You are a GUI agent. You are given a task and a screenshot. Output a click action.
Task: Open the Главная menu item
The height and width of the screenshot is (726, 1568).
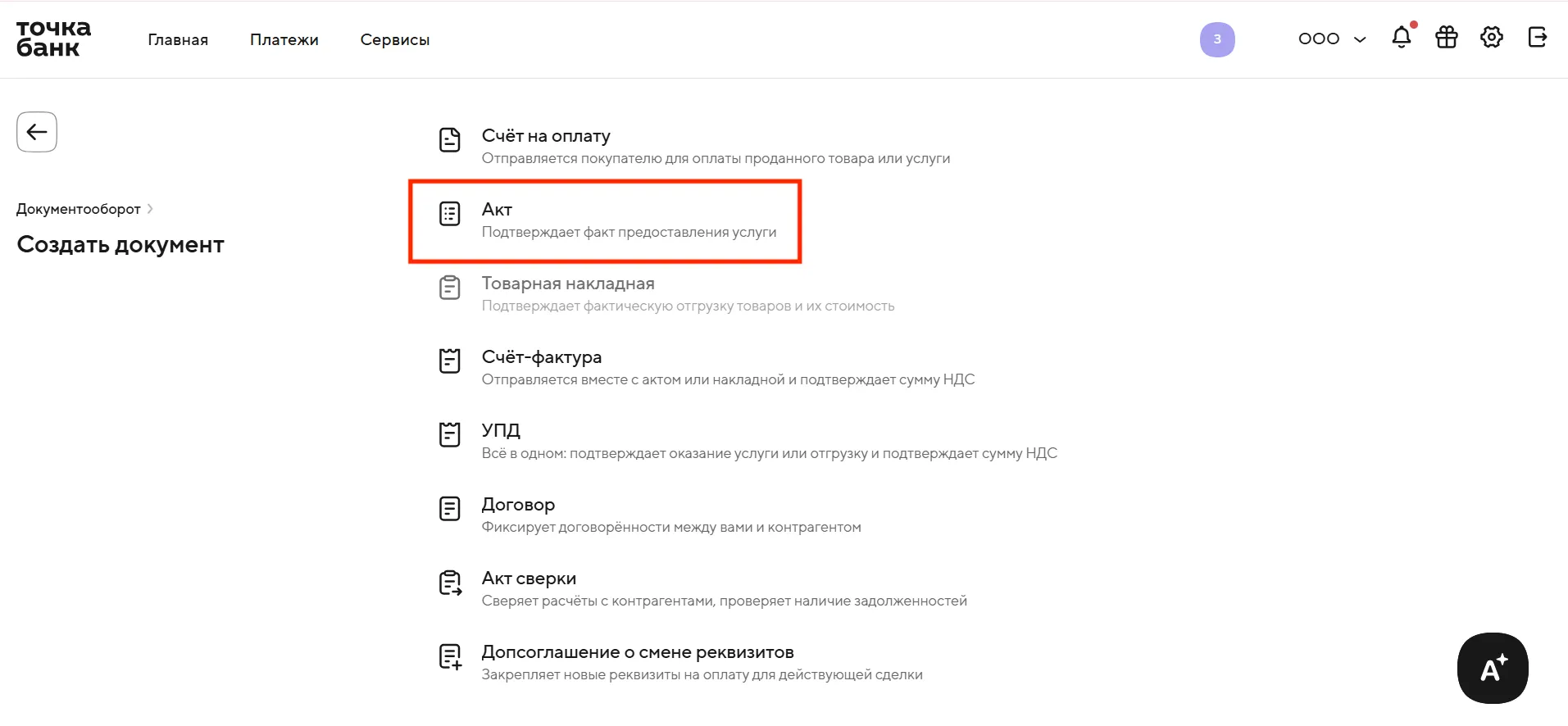[x=178, y=40]
